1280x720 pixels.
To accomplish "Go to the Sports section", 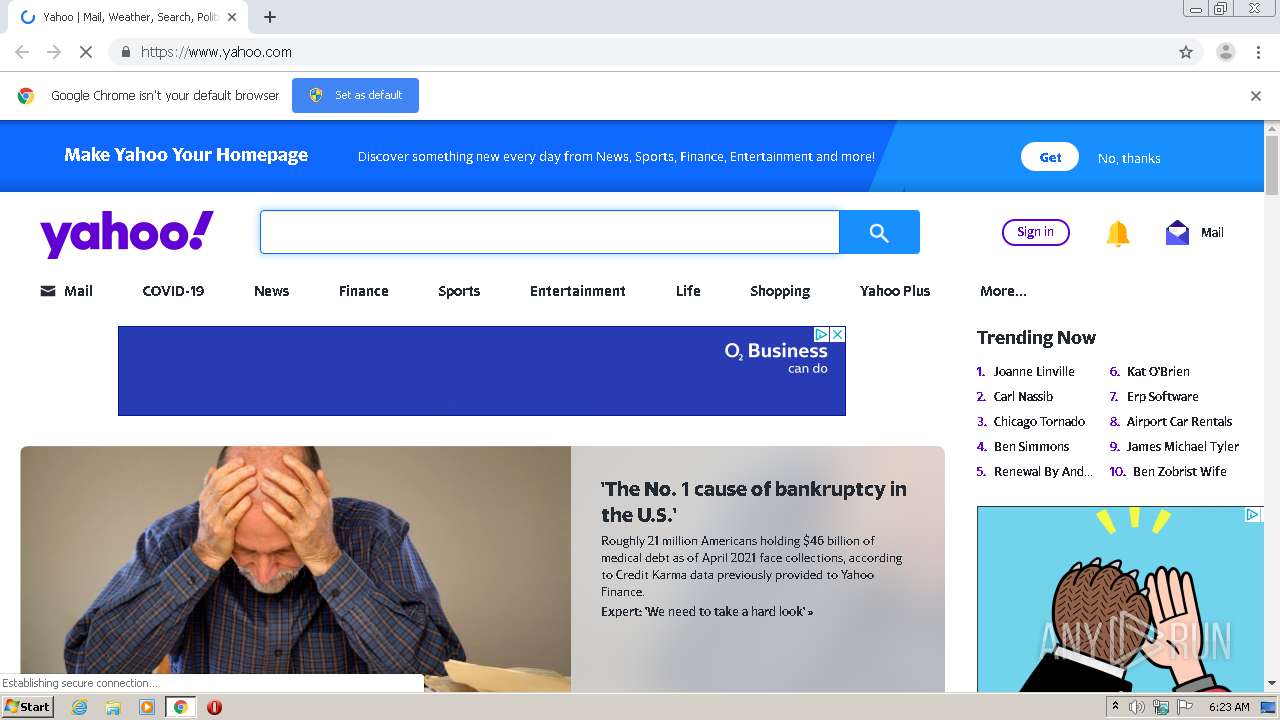I will [x=459, y=291].
